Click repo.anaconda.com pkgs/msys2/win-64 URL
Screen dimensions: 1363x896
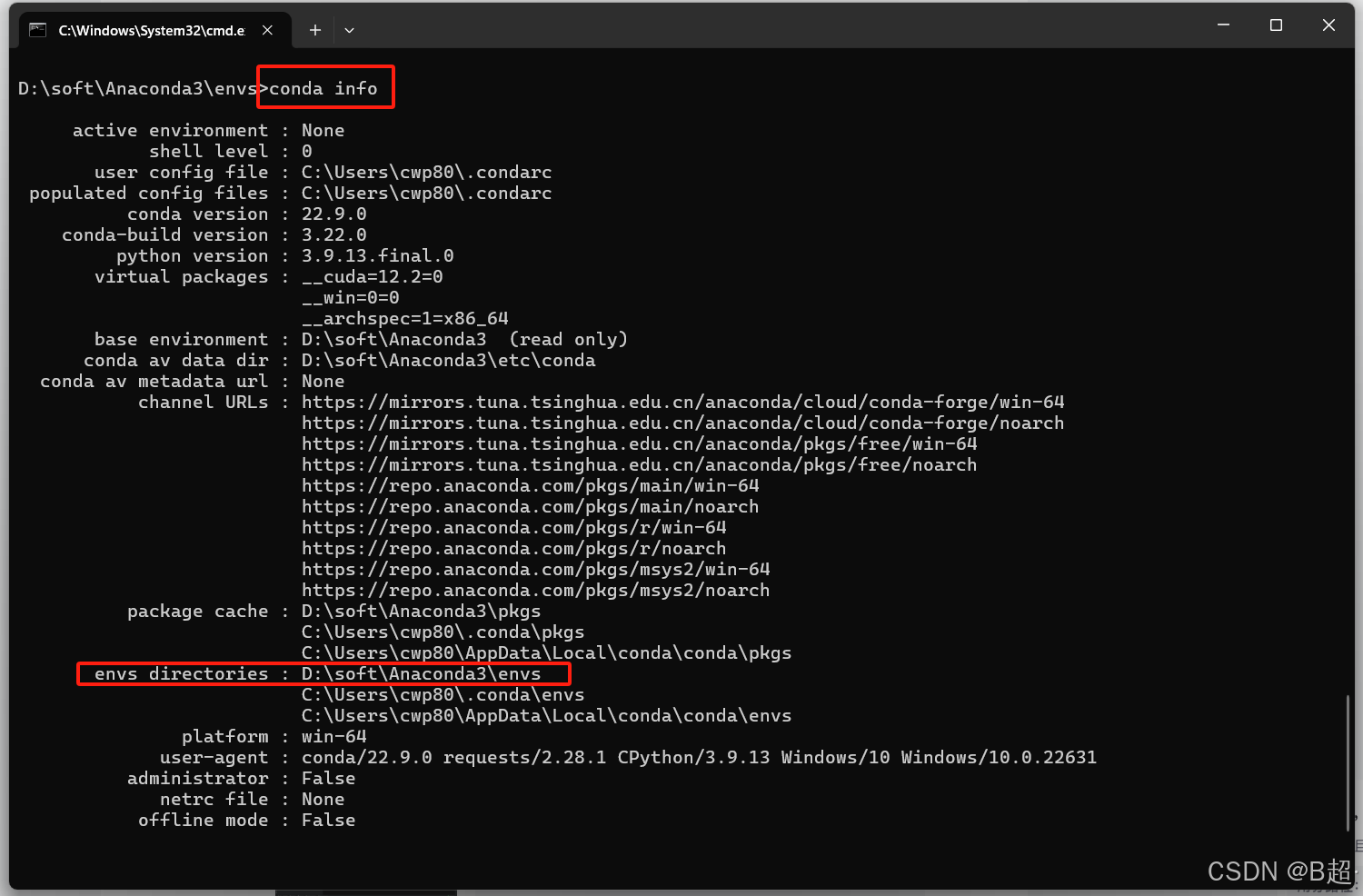[536, 569]
